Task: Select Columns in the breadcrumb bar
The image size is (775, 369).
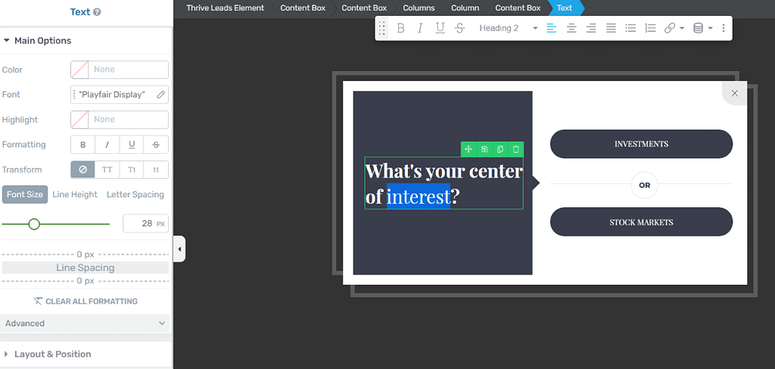Action: point(419,8)
